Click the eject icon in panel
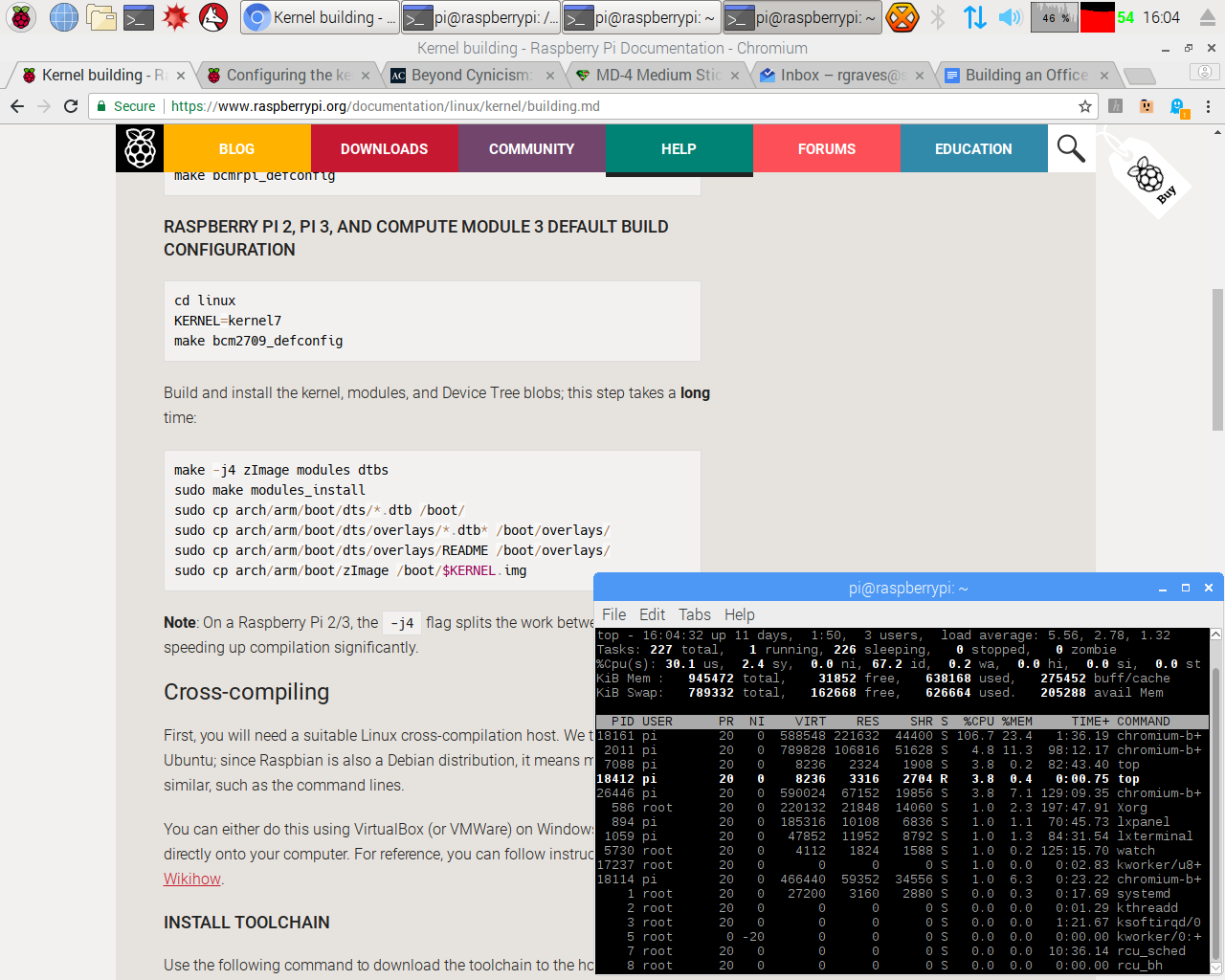The height and width of the screenshot is (980, 1225). click(1207, 17)
